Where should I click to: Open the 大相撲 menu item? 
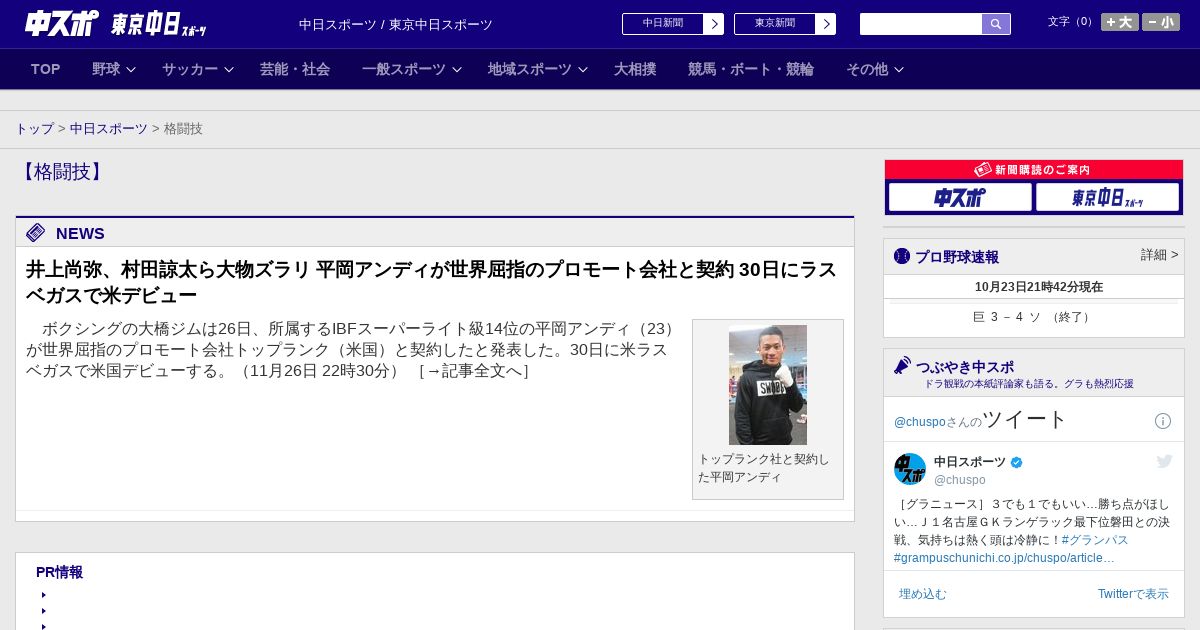[635, 69]
